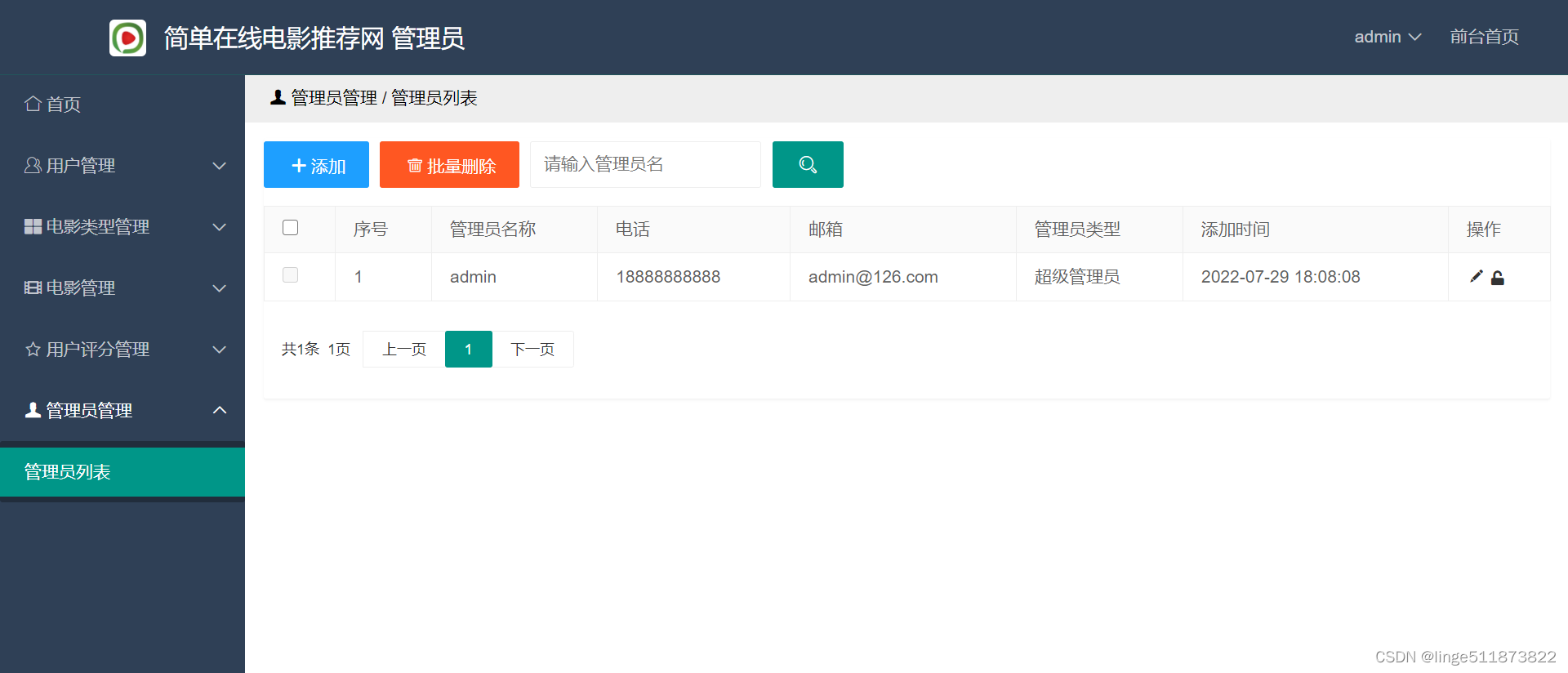Click the person icon beside 管理员管理

click(33, 410)
